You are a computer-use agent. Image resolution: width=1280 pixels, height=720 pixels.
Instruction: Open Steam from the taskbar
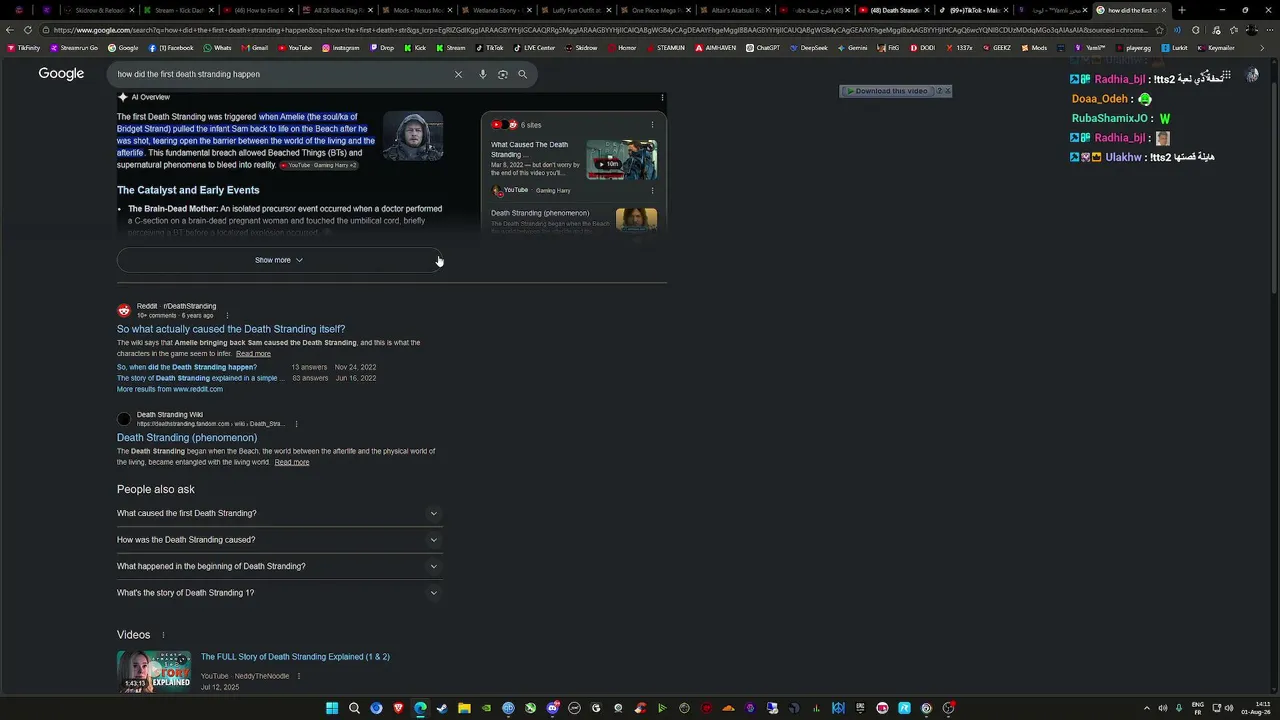(442, 708)
